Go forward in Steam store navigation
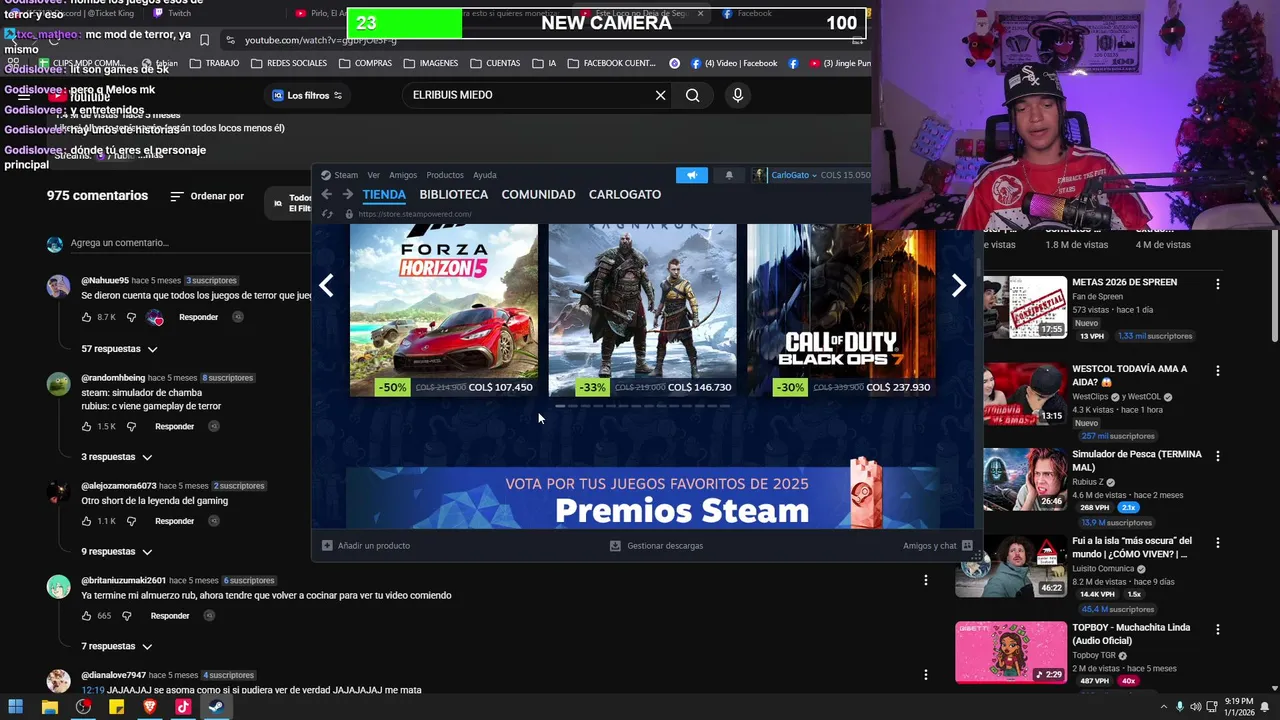Viewport: 1280px width, 720px height. point(347,195)
